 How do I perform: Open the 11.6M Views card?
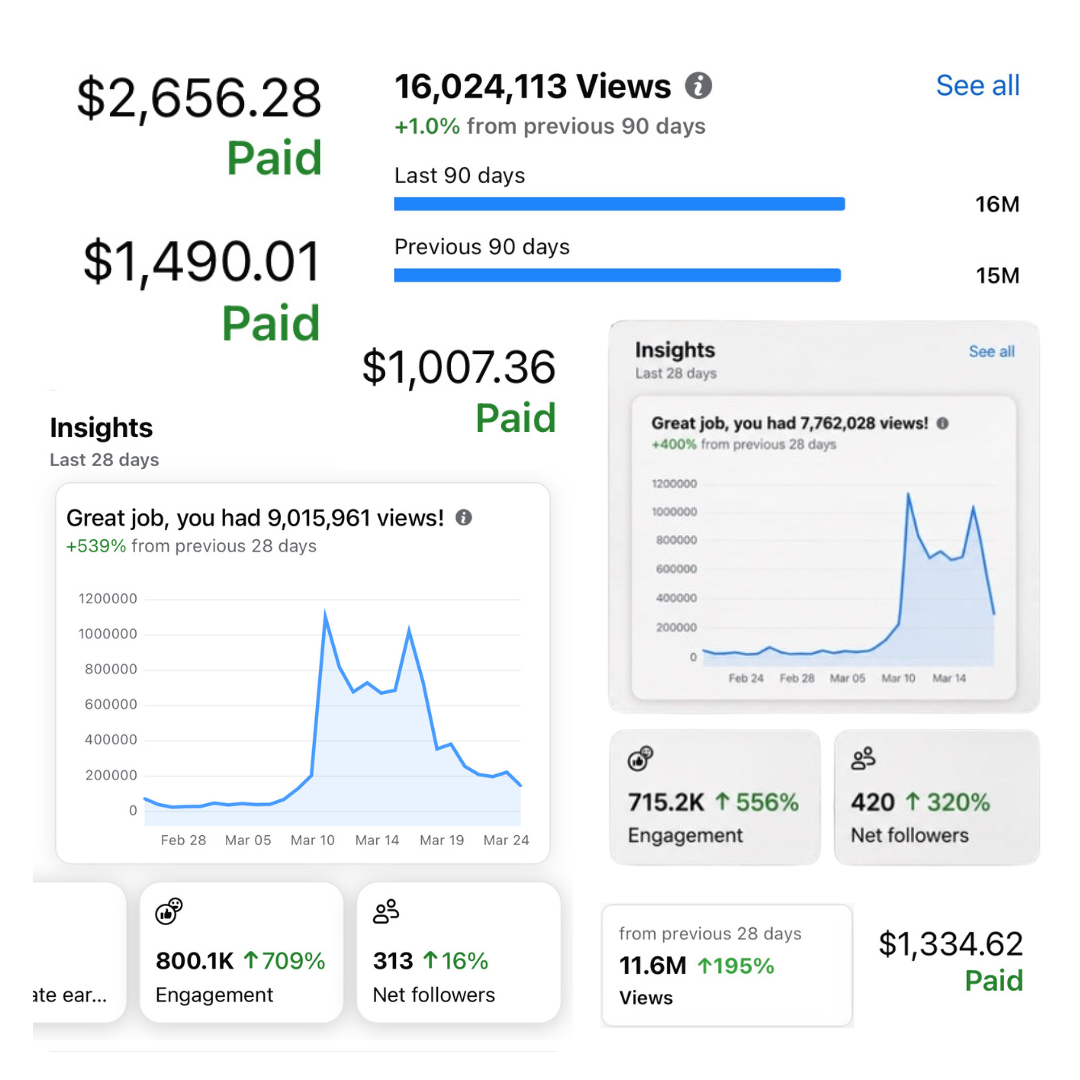727,966
